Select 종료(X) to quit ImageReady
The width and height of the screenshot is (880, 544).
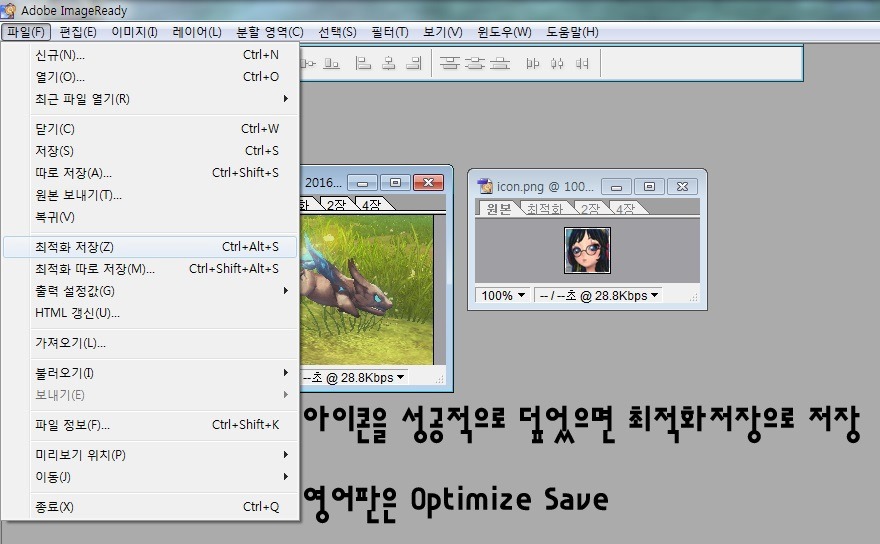click(150, 506)
